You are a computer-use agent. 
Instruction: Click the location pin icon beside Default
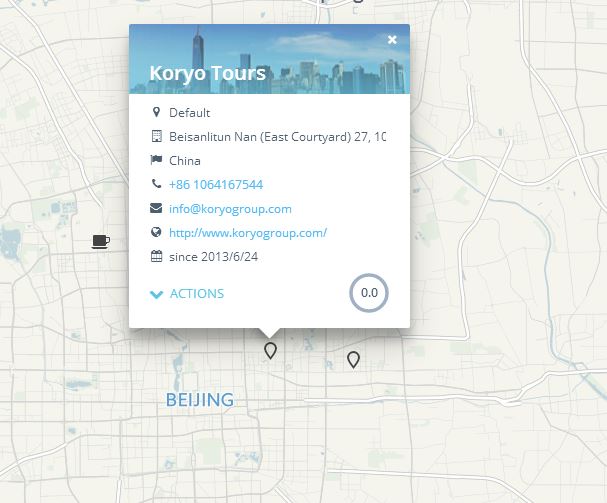click(x=156, y=112)
